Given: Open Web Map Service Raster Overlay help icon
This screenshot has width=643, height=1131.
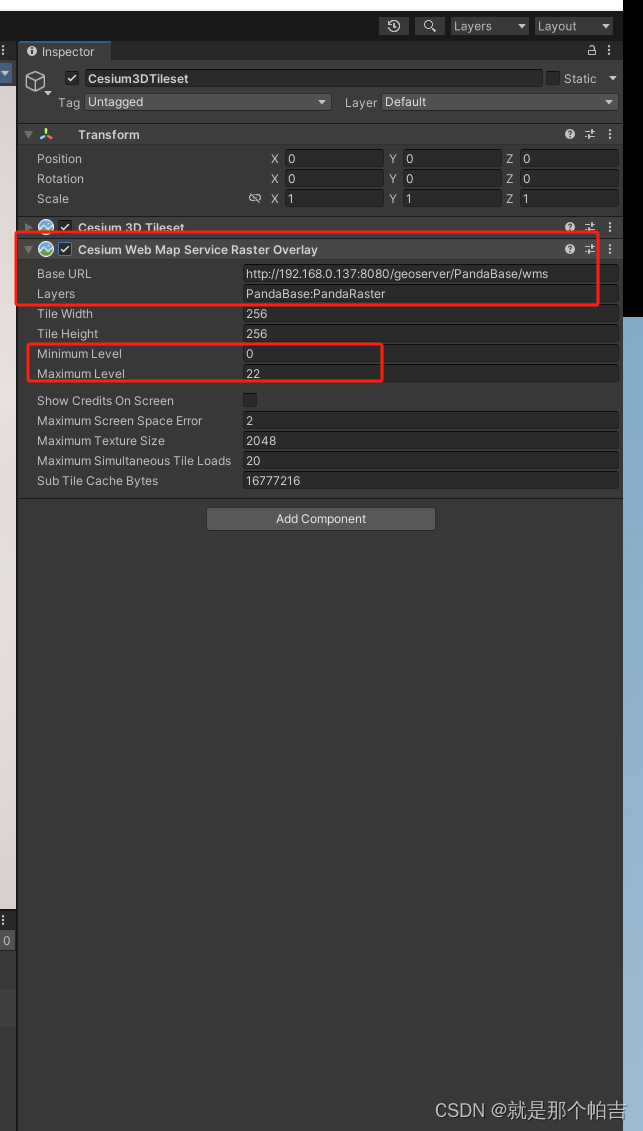Looking at the screenshot, I should [x=570, y=250].
